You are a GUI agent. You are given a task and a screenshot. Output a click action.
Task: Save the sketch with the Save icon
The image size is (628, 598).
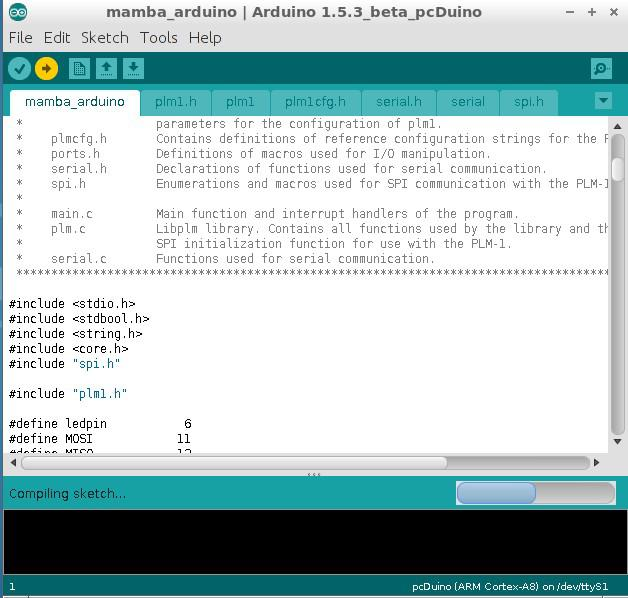133,68
